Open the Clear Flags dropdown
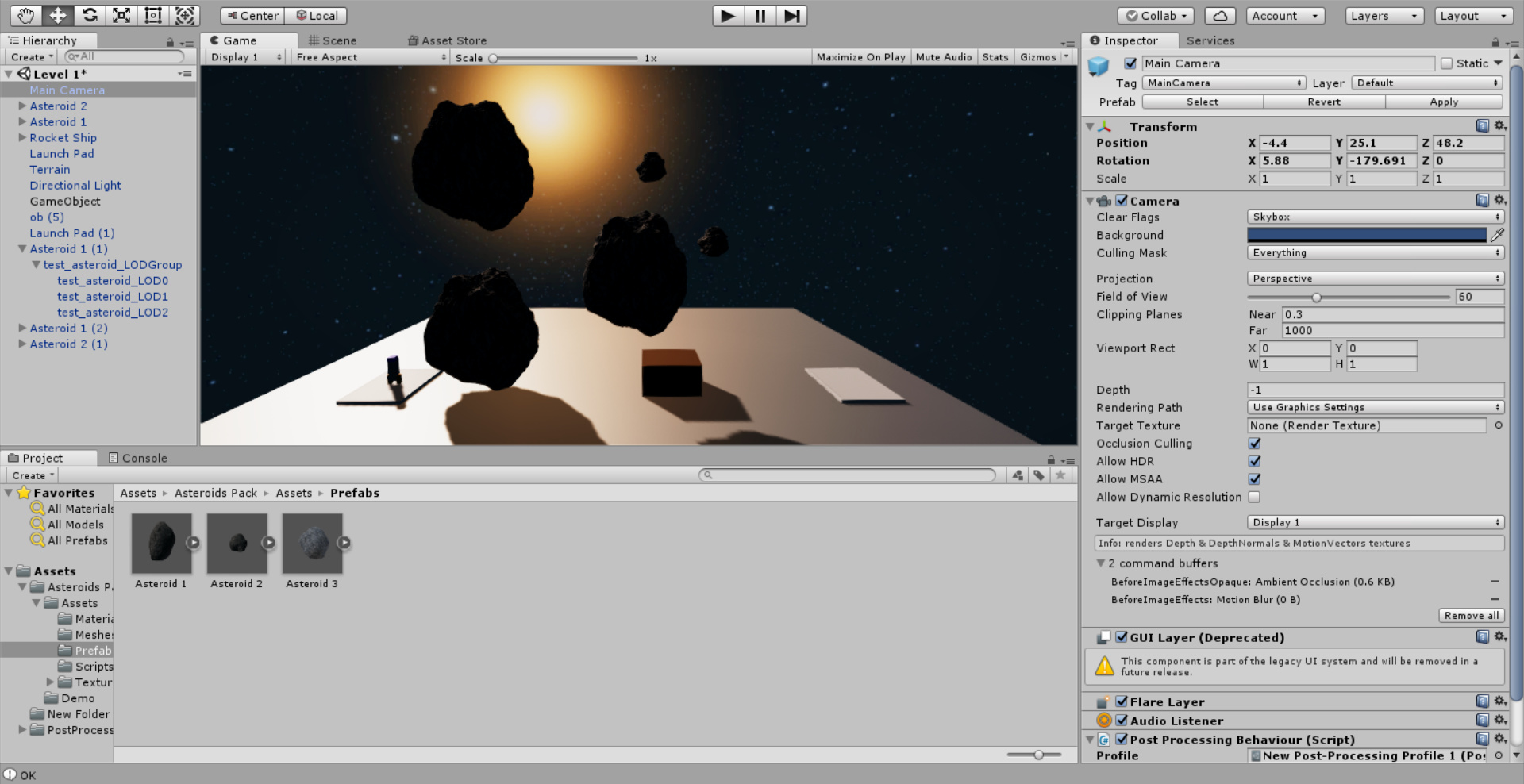 coord(1376,217)
